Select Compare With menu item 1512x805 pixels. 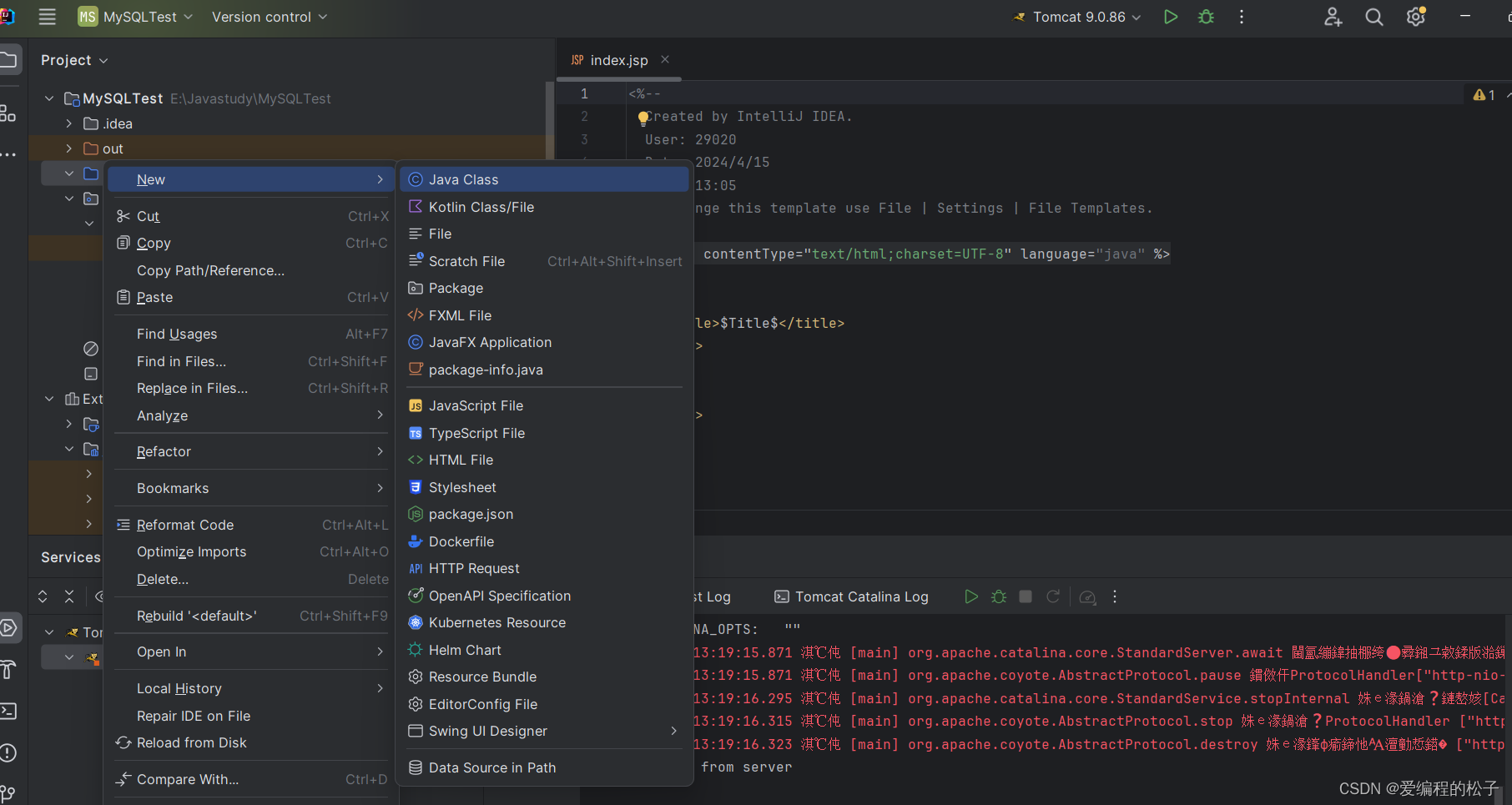tap(251, 779)
